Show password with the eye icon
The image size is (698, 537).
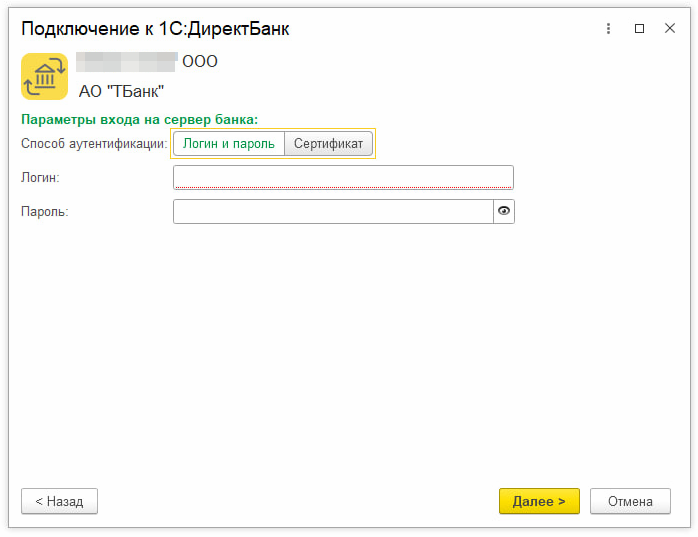coord(504,211)
